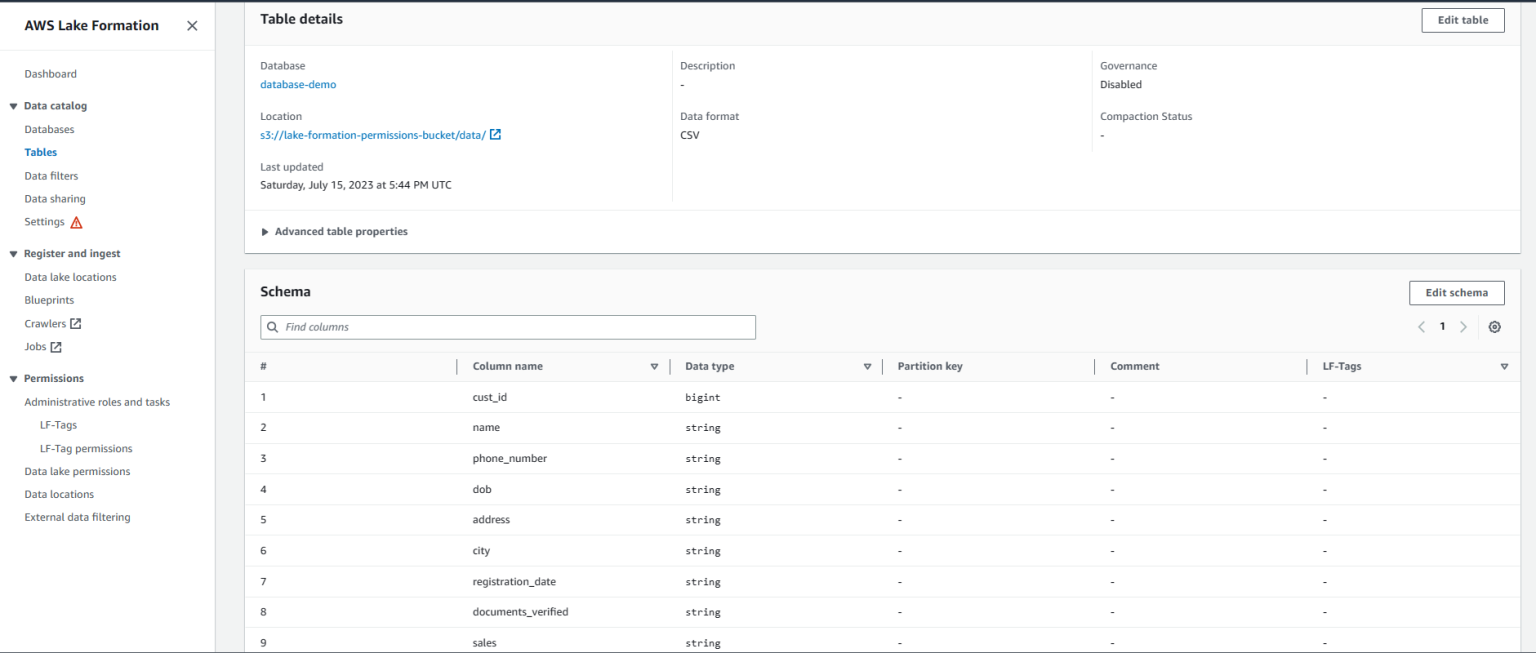
Task: Go to next page of schema columns
Action: point(1463,327)
